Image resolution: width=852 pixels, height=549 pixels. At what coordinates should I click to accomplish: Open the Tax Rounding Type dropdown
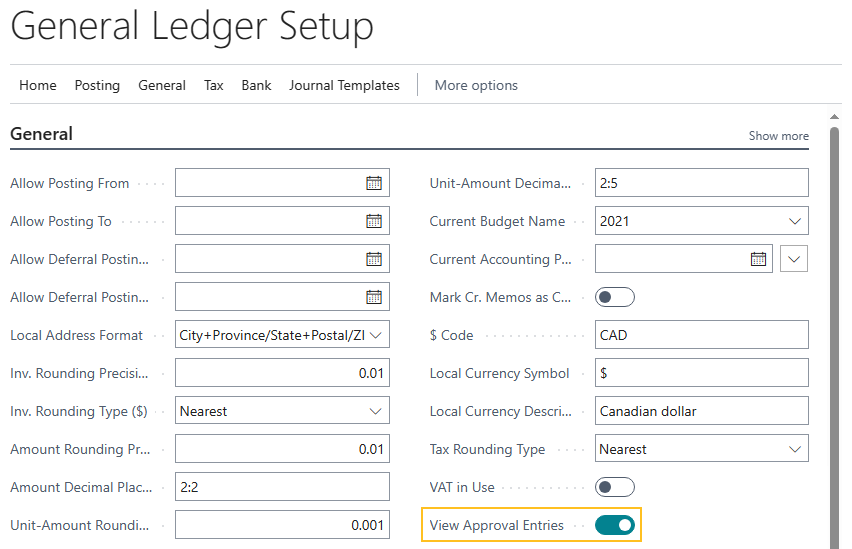[795, 449]
